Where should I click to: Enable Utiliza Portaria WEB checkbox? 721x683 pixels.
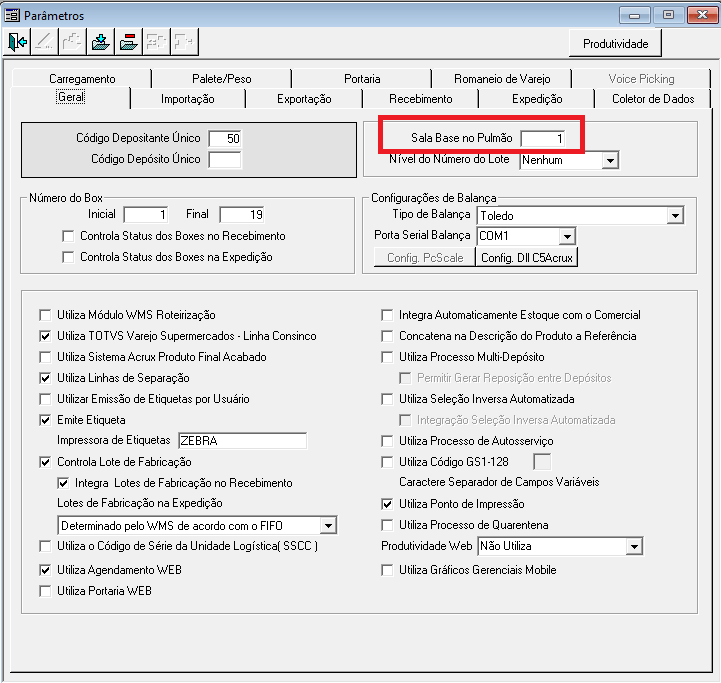point(45,591)
